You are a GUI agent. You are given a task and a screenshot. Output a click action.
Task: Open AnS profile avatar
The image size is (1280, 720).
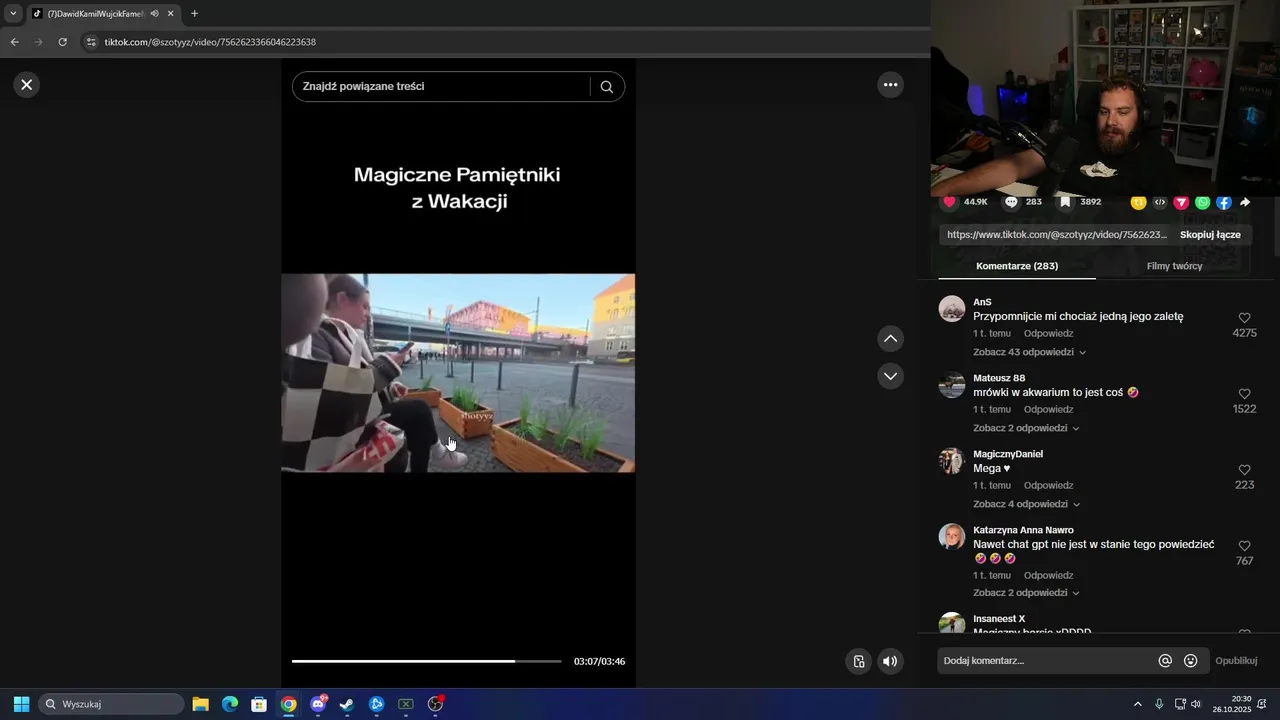pyautogui.click(x=952, y=308)
